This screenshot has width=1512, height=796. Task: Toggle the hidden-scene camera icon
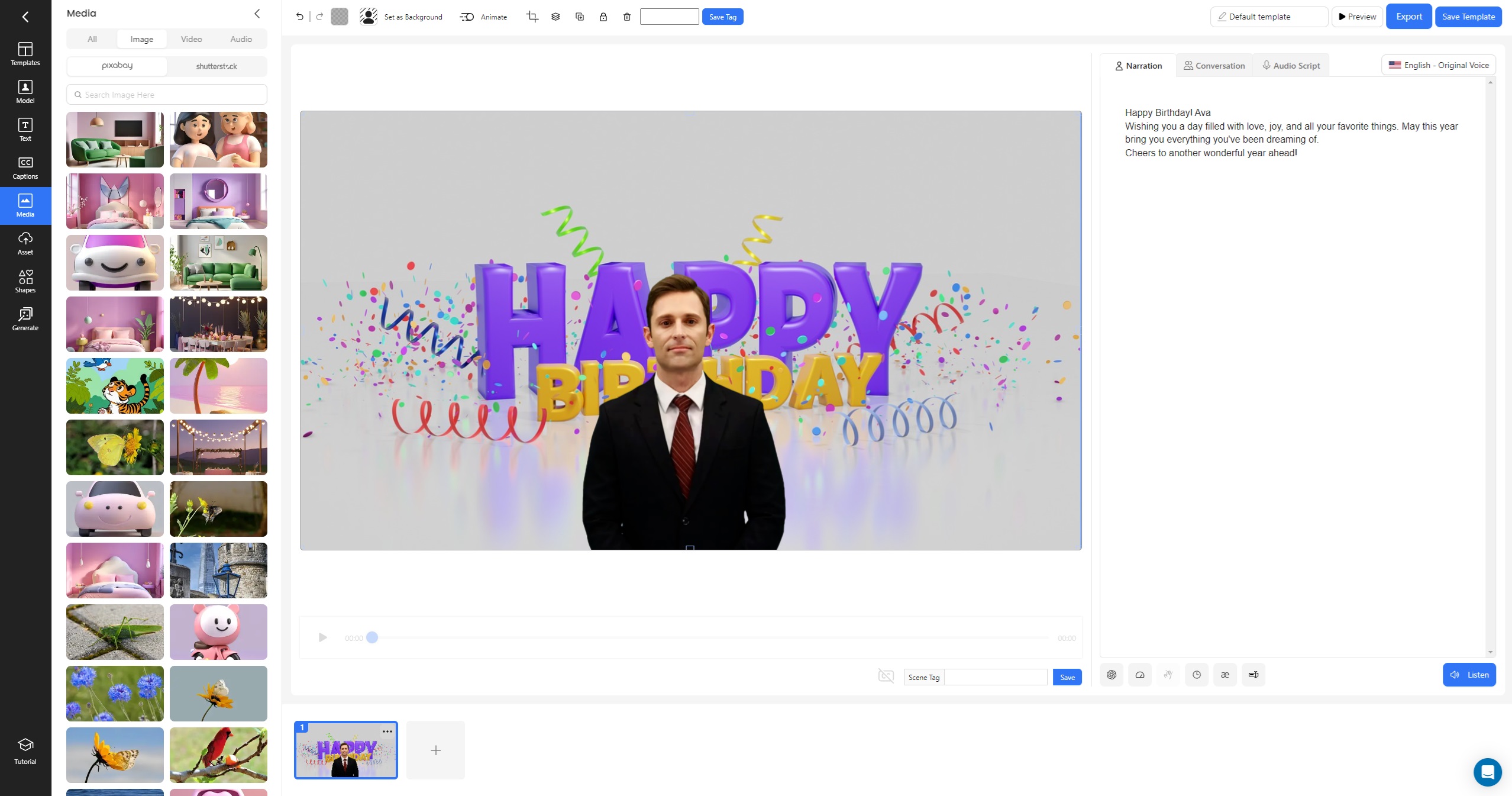886,676
